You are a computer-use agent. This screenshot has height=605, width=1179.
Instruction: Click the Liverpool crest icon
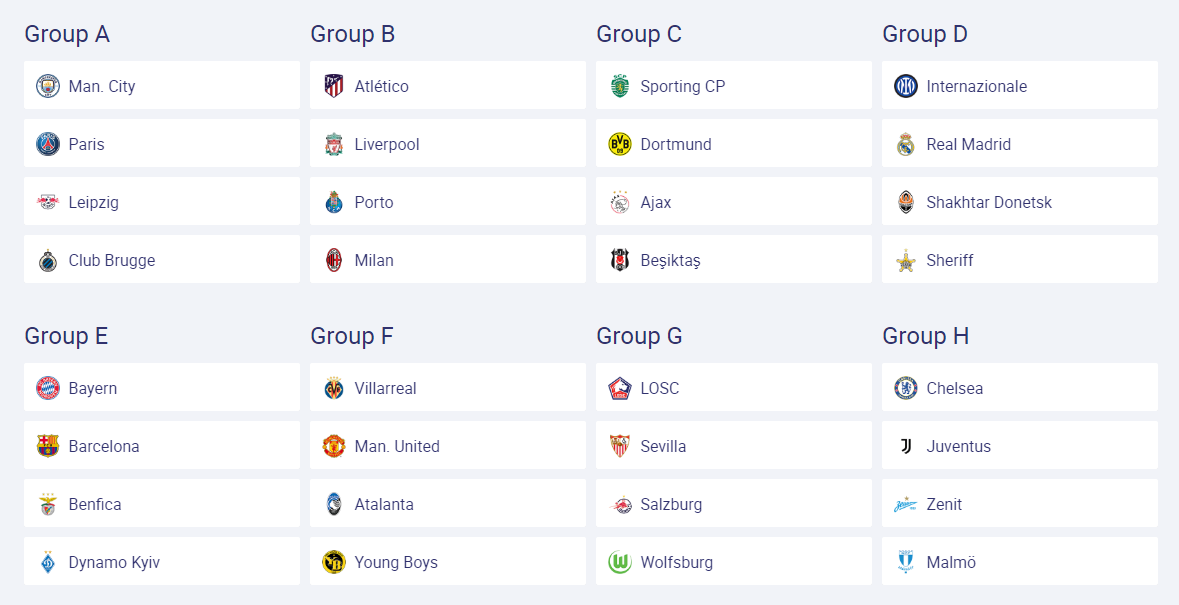click(x=334, y=144)
